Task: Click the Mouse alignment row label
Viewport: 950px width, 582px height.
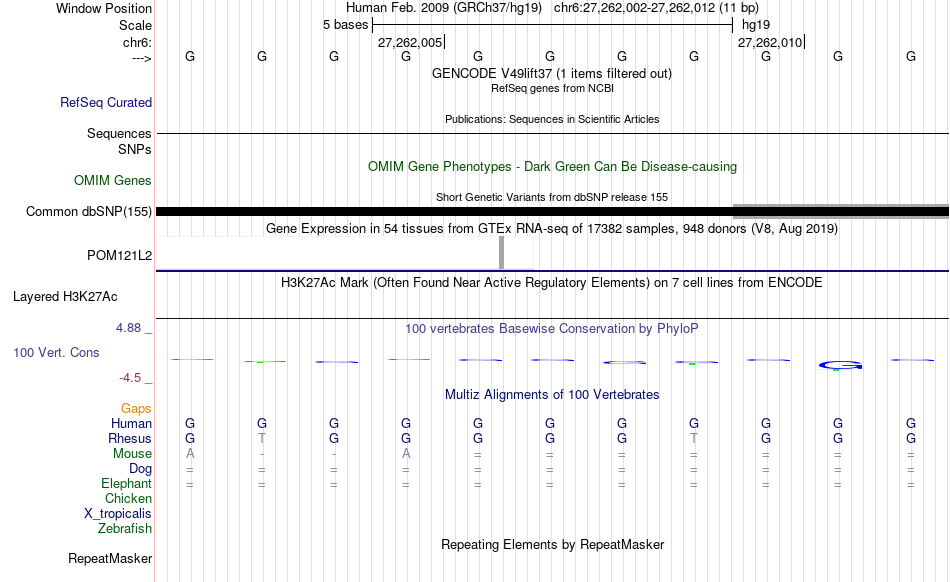Action: click(x=132, y=454)
